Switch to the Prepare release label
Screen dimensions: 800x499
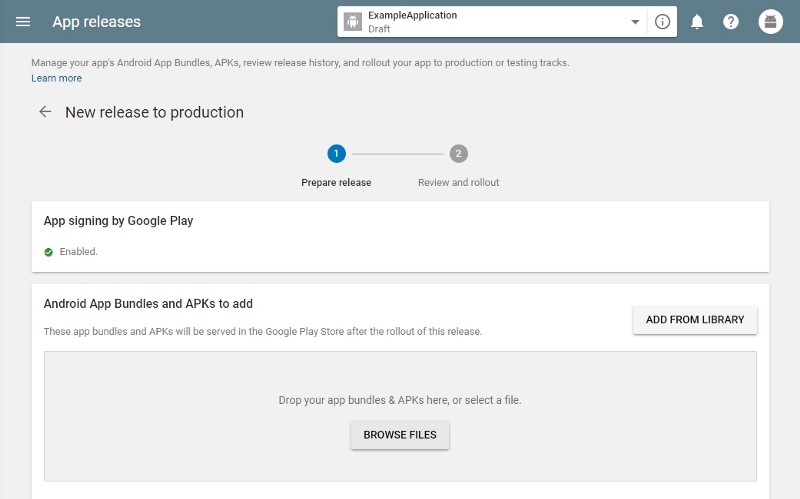(x=336, y=183)
